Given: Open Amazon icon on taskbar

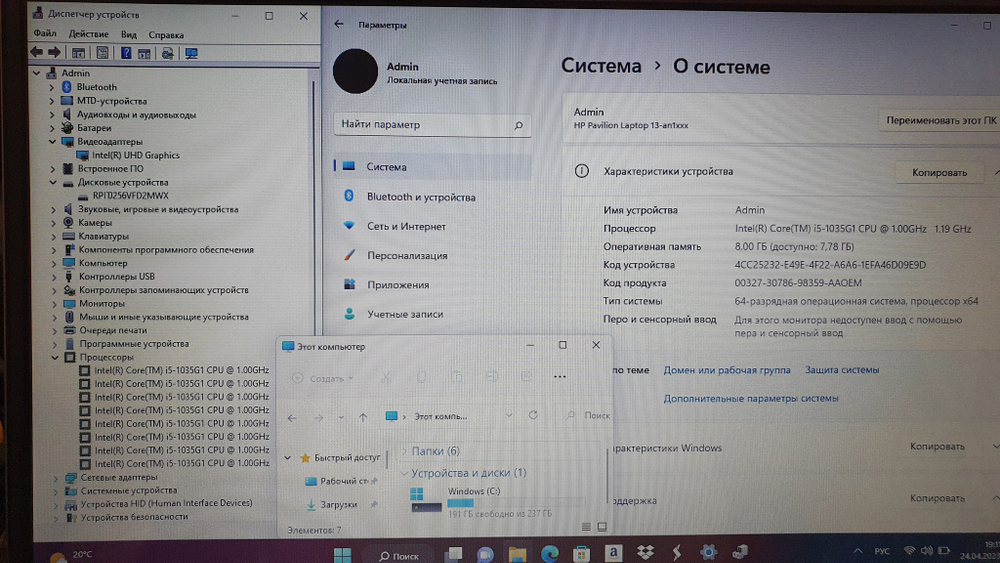Looking at the screenshot, I should point(613,553).
